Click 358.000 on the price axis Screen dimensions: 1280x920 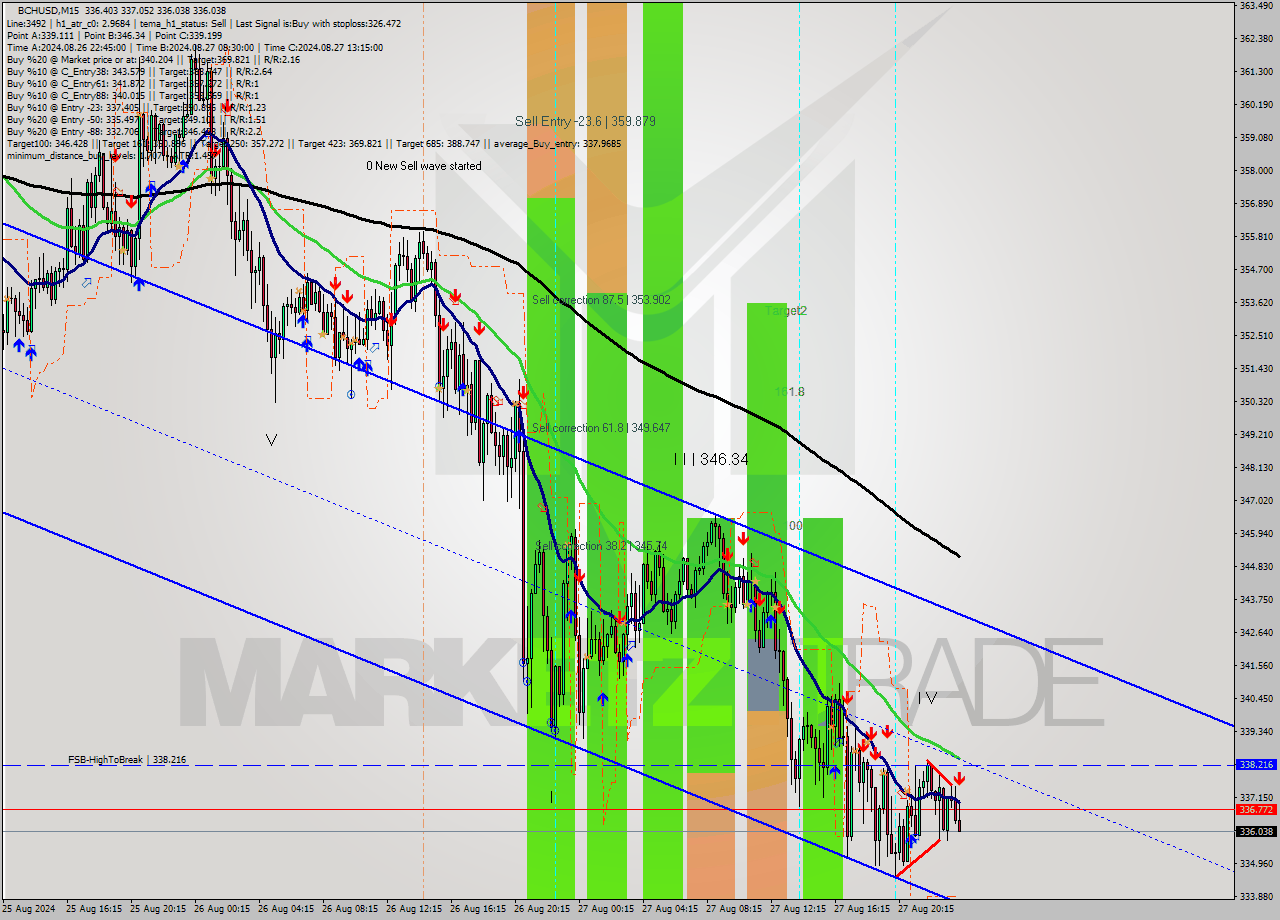pos(1256,171)
